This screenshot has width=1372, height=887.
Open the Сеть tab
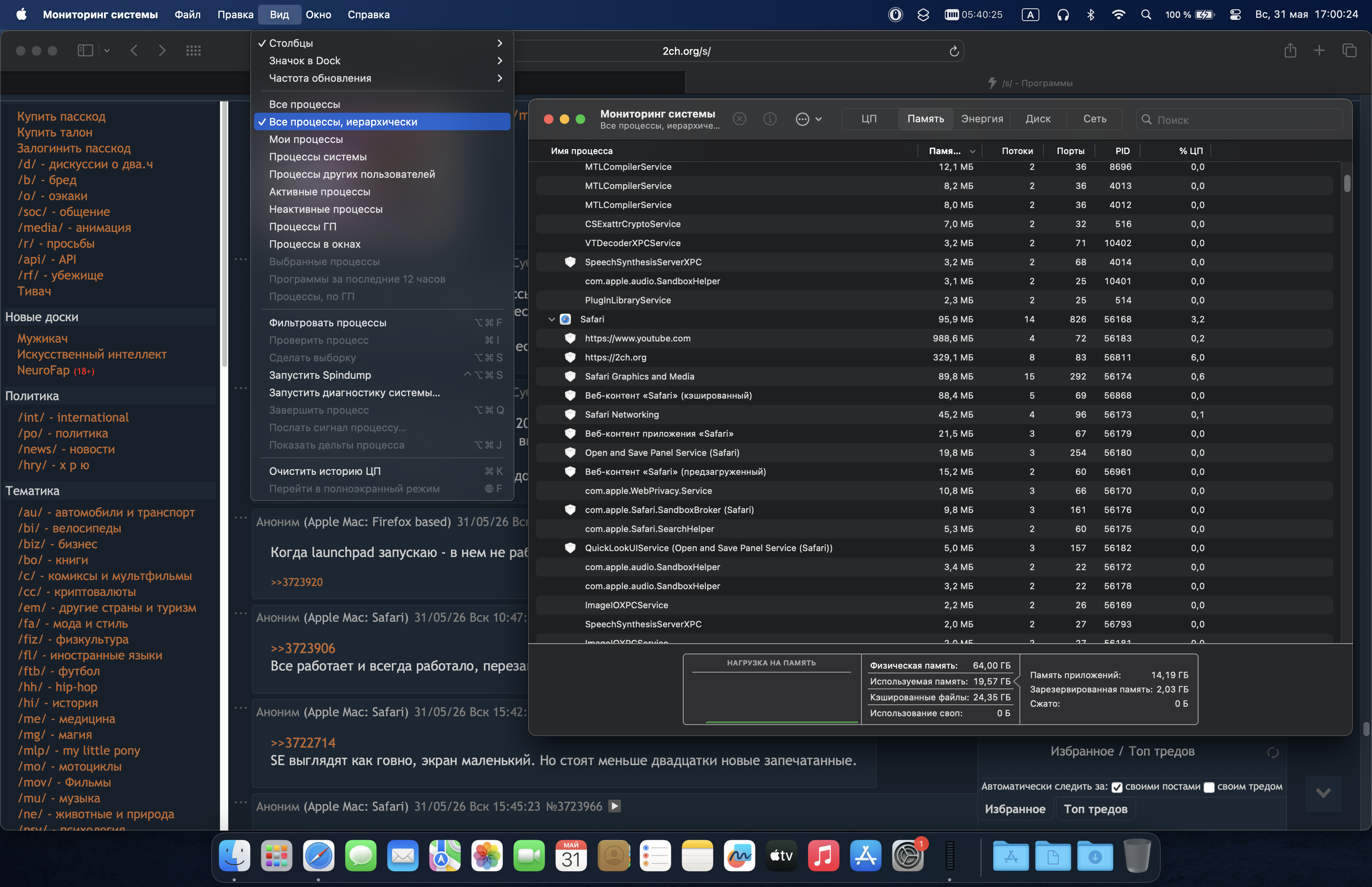(x=1095, y=119)
